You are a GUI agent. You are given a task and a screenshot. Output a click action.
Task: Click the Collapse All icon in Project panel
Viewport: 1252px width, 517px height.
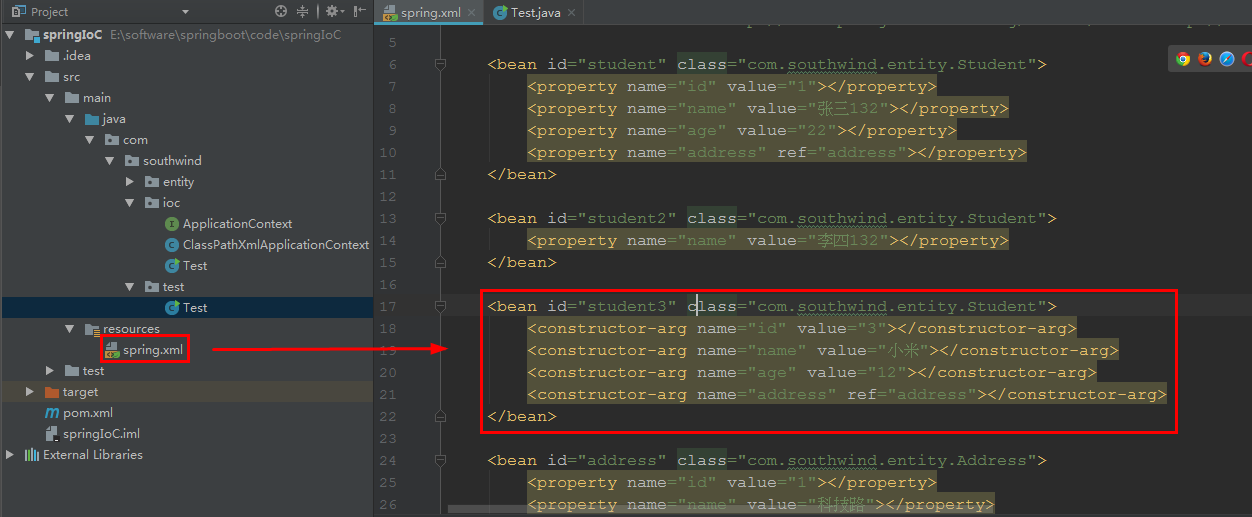click(302, 12)
